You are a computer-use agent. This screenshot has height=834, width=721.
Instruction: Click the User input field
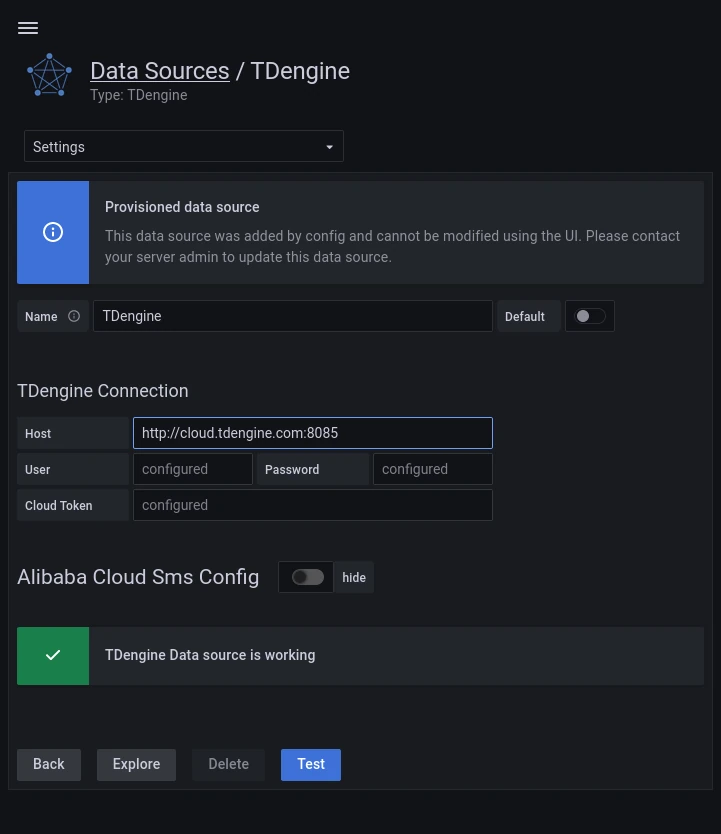[192, 469]
